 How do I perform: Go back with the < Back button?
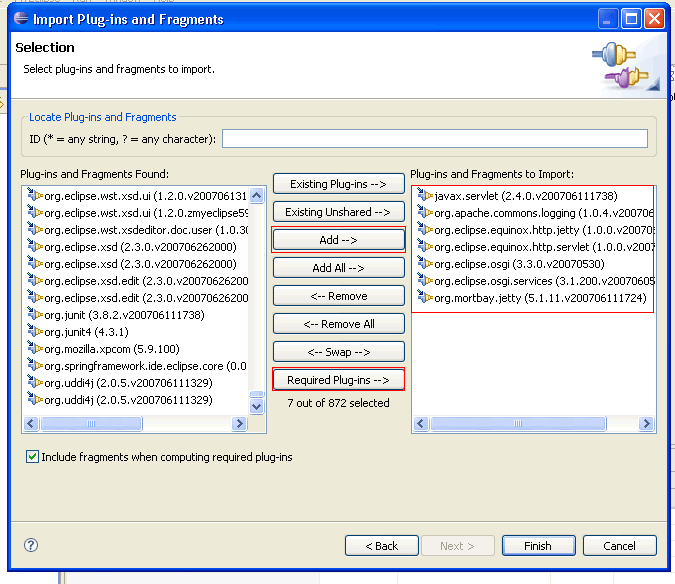pyautogui.click(x=381, y=546)
